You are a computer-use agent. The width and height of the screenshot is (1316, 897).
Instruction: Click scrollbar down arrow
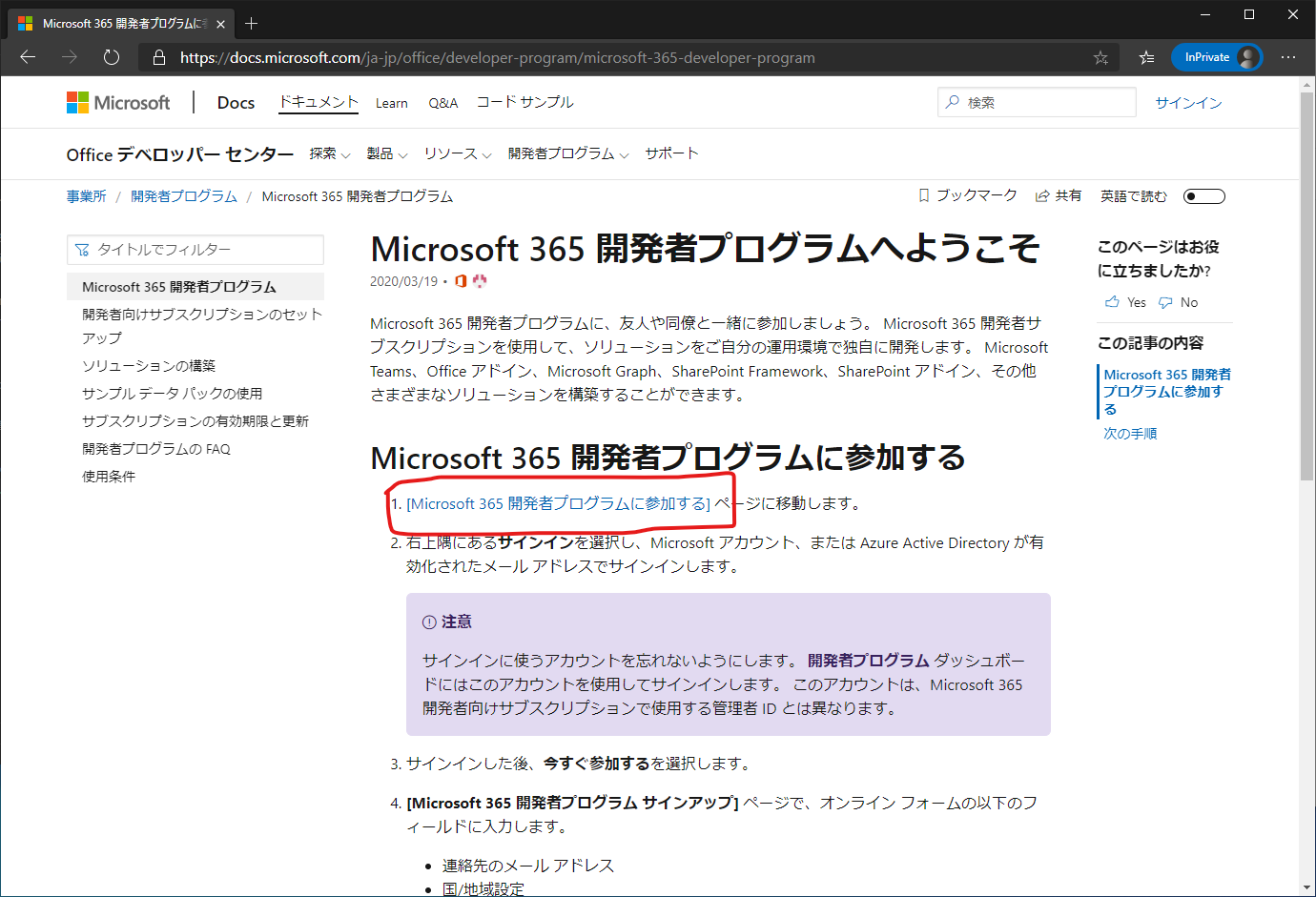pyautogui.click(x=1307, y=887)
